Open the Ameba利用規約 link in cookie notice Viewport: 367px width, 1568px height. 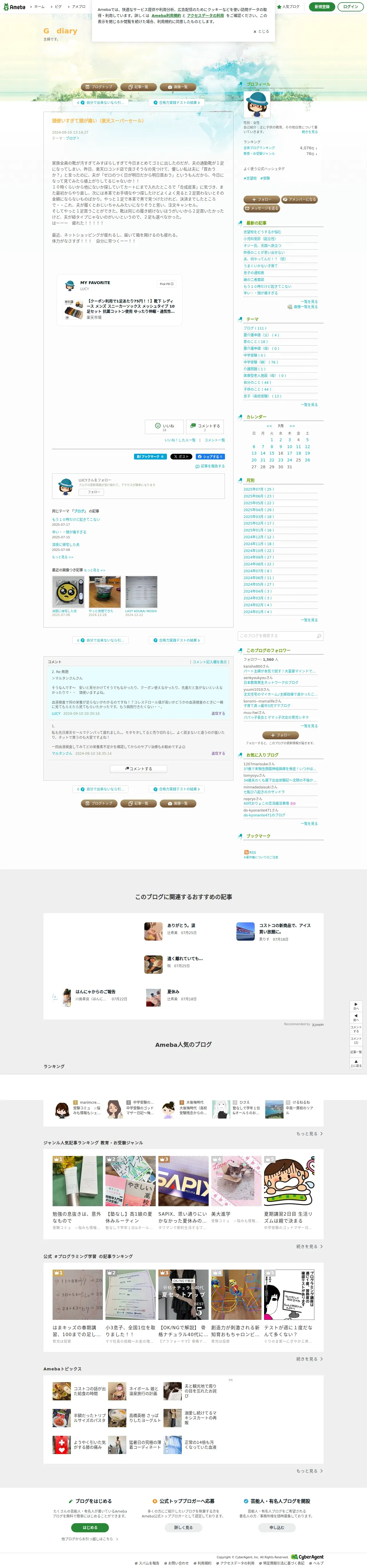coord(166,16)
